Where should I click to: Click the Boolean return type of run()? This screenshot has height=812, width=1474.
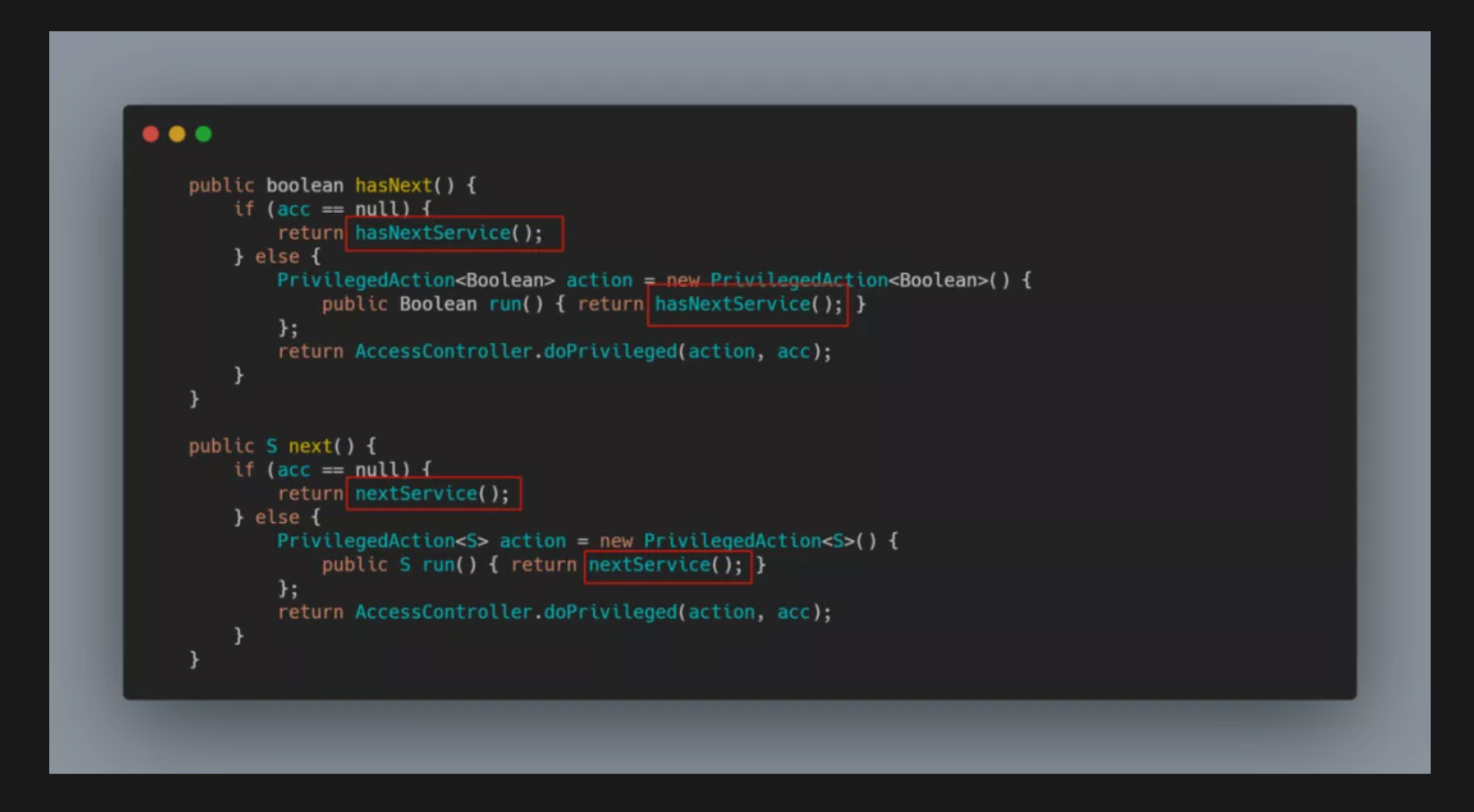pos(438,304)
